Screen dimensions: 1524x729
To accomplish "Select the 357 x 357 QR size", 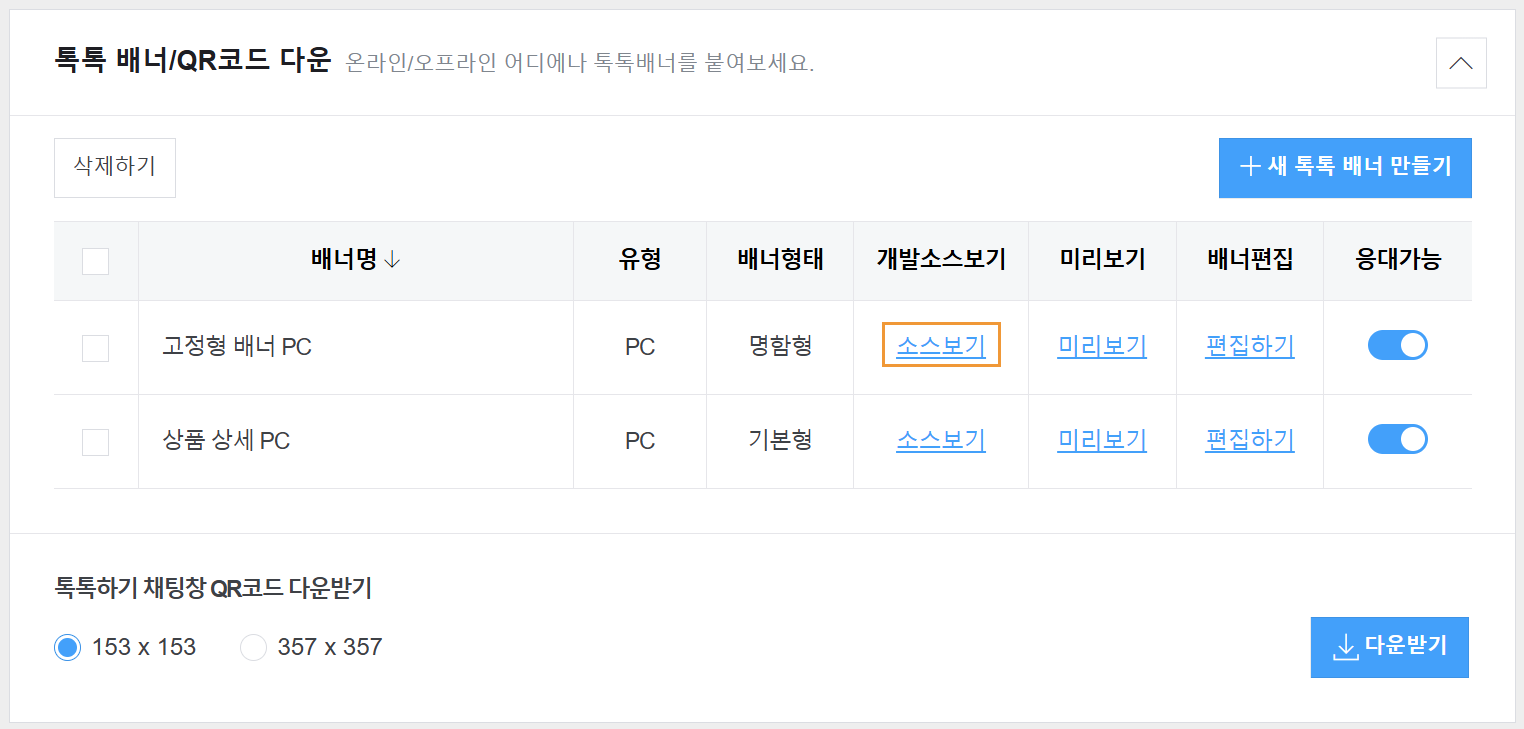I will point(254,648).
